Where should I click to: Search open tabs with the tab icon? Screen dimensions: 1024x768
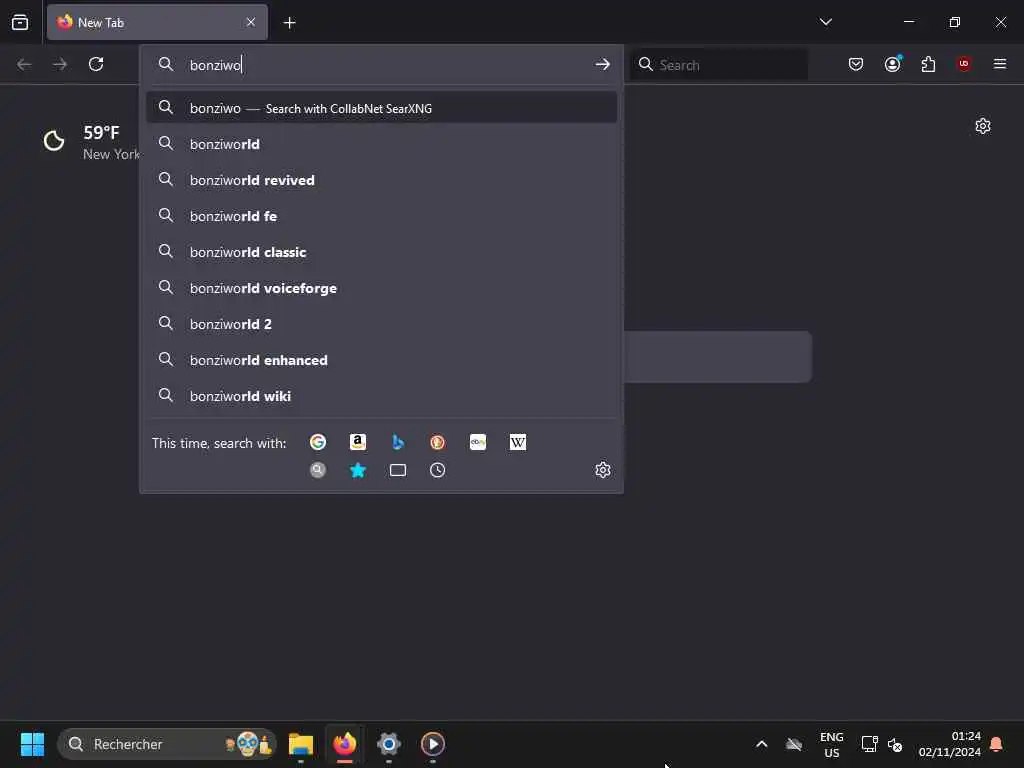(x=398, y=470)
